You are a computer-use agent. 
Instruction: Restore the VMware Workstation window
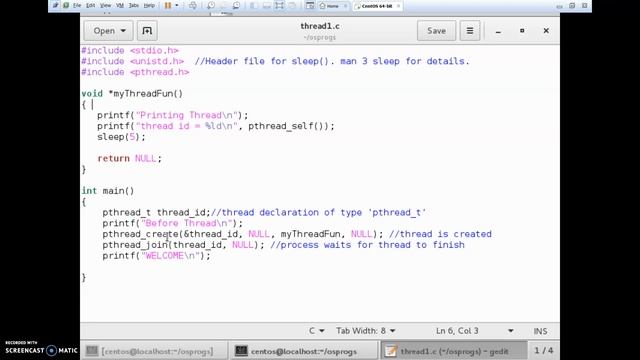[572, 6]
